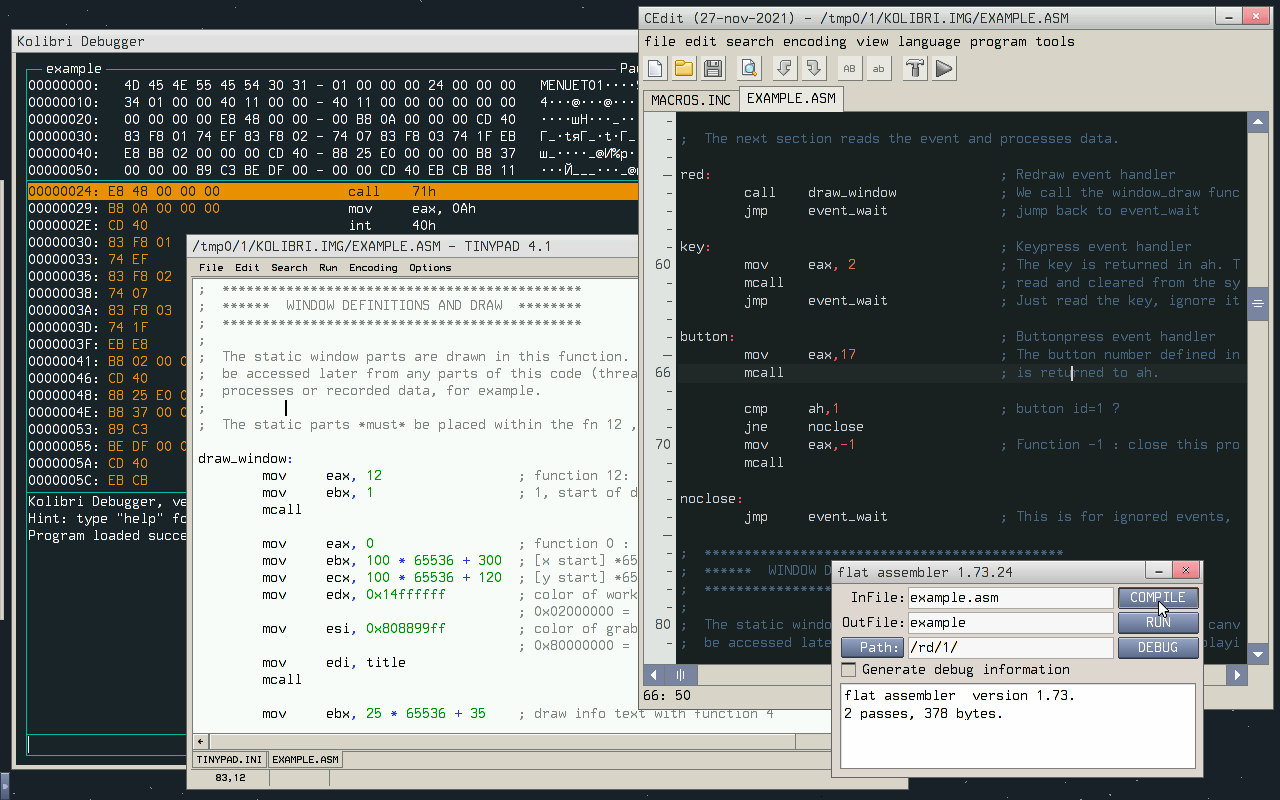This screenshot has width=1280, height=800.
Task: Open the Run menu in Tinypad
Action: (x=328, y=267)
